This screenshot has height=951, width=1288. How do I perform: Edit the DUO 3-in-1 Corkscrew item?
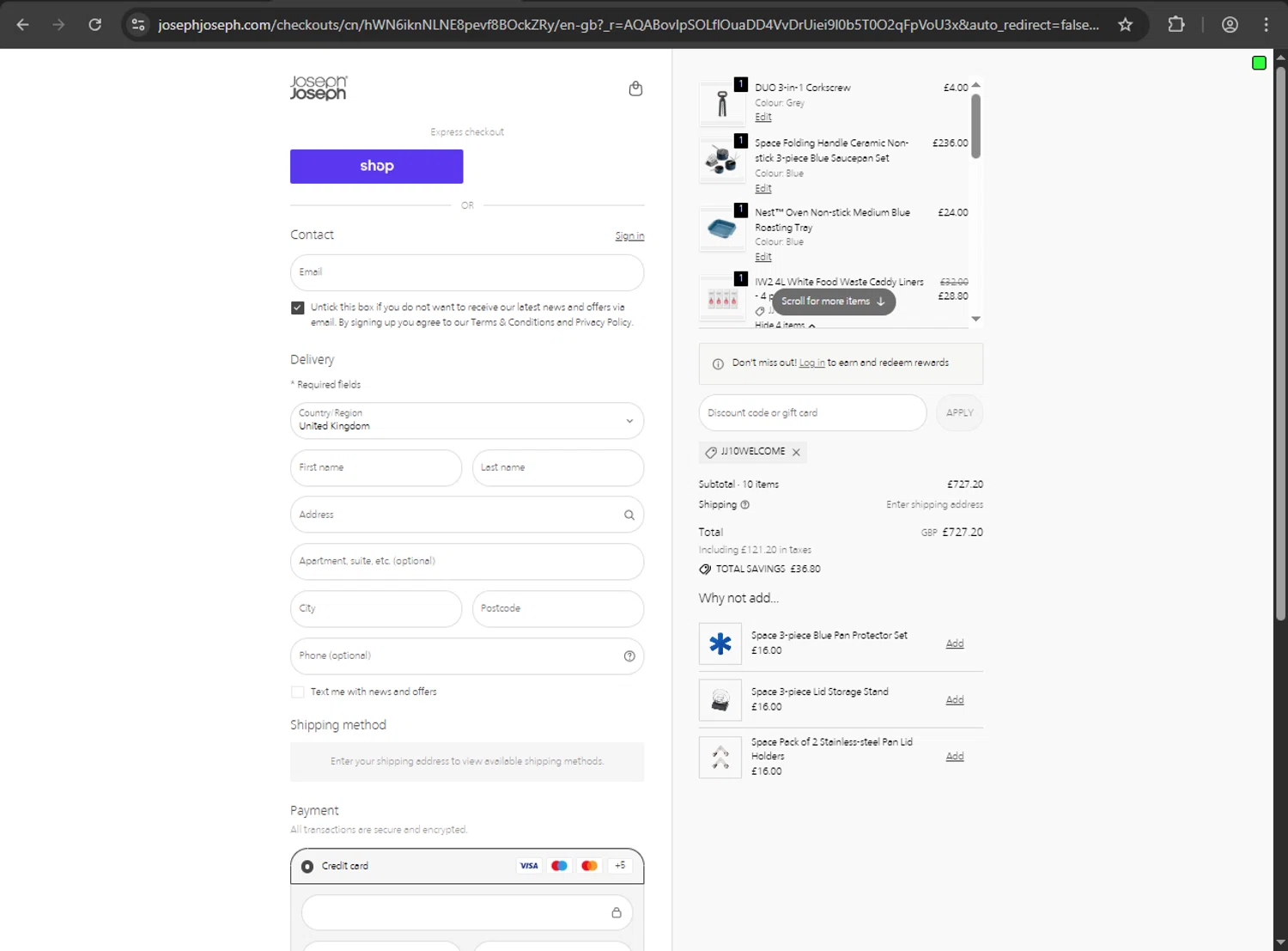point(763,118)
